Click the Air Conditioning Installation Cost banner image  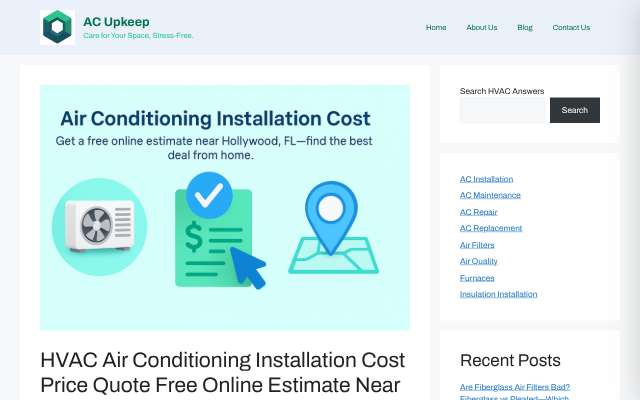(x=224, y=207)
